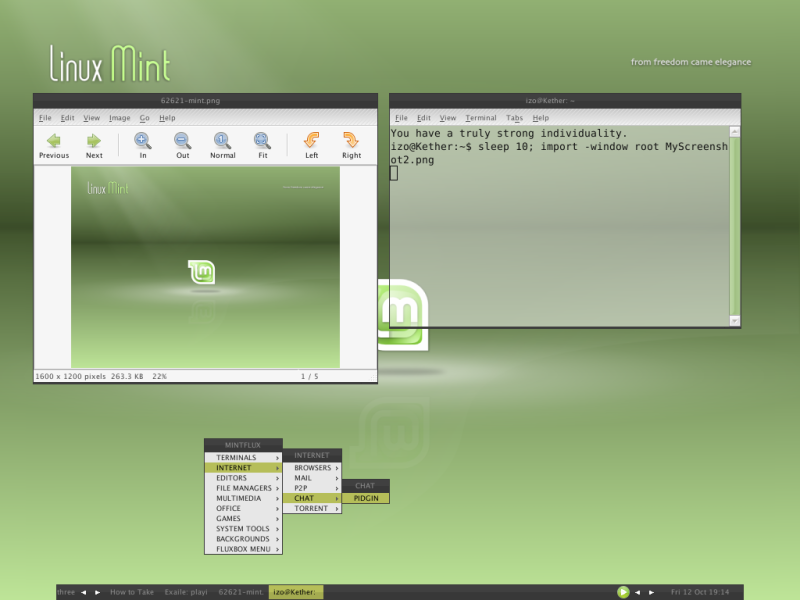Open Help menu in image viewer
Image resolution: width=800 pixels, height=600 pixels.
click(x=167, y=118)
